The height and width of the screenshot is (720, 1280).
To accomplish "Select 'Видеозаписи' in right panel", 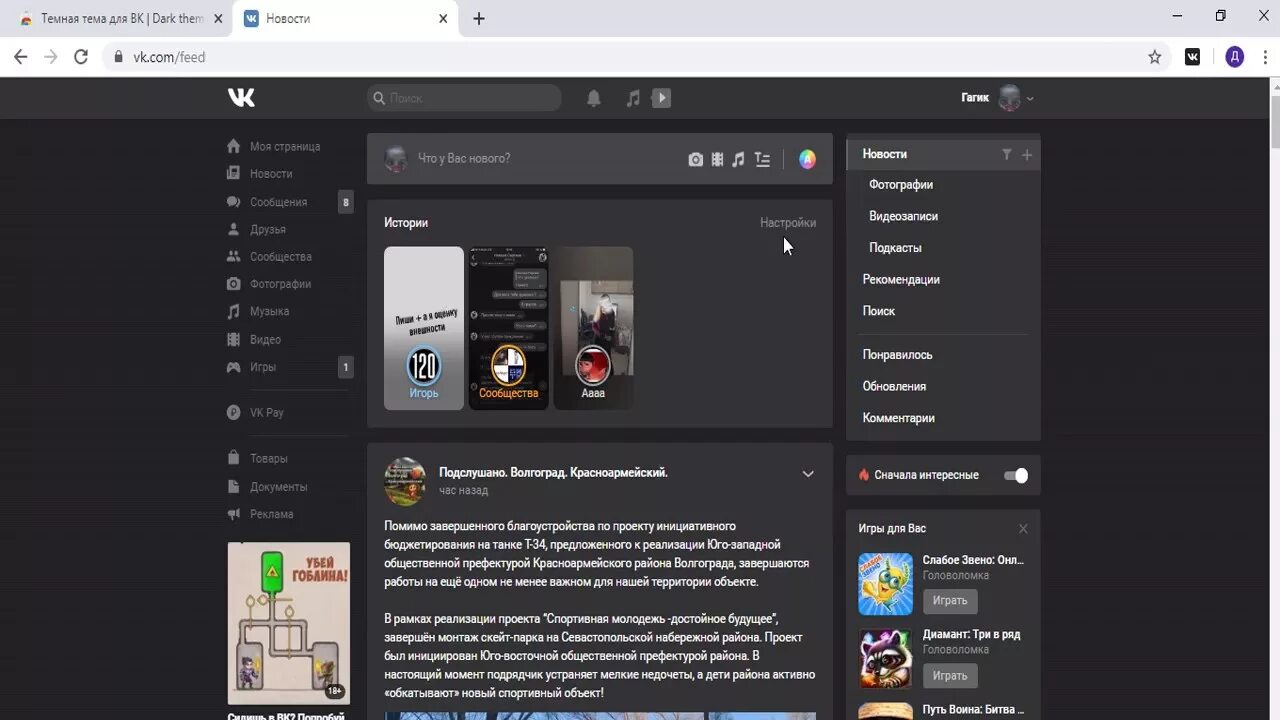I will 903,216.
